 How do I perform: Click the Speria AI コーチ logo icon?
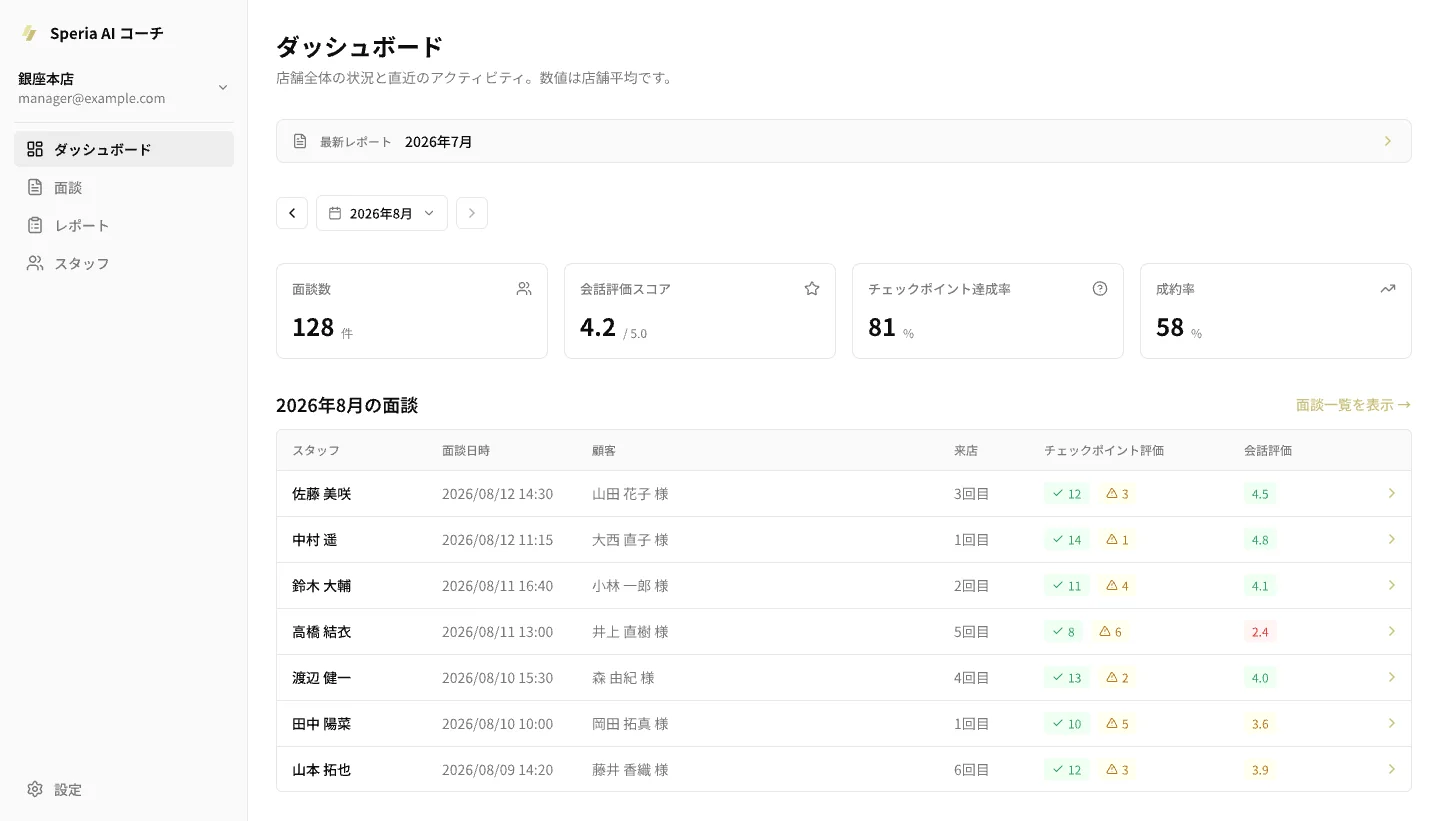29,33
